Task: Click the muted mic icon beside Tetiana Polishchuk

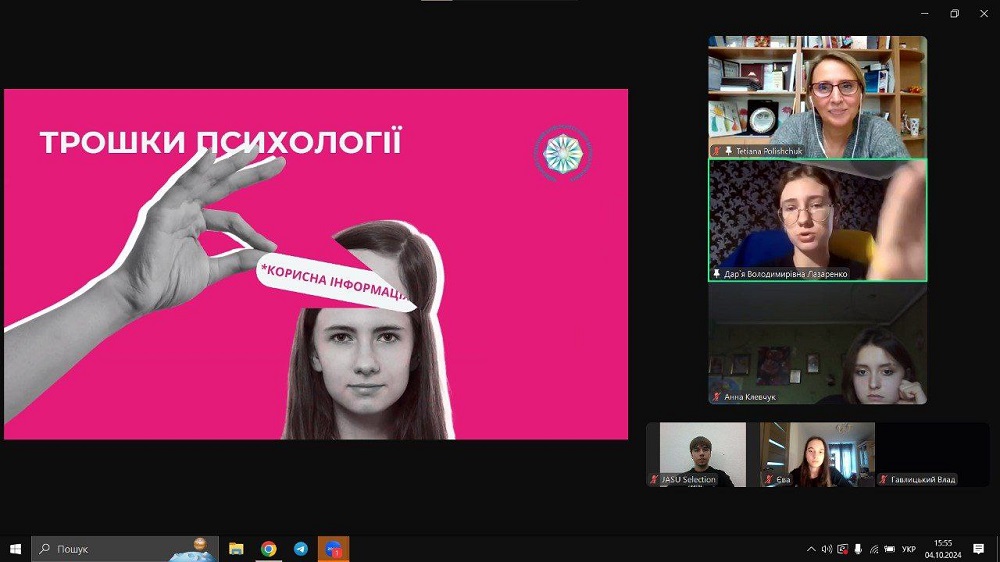Action: click(x=716, y=151)
